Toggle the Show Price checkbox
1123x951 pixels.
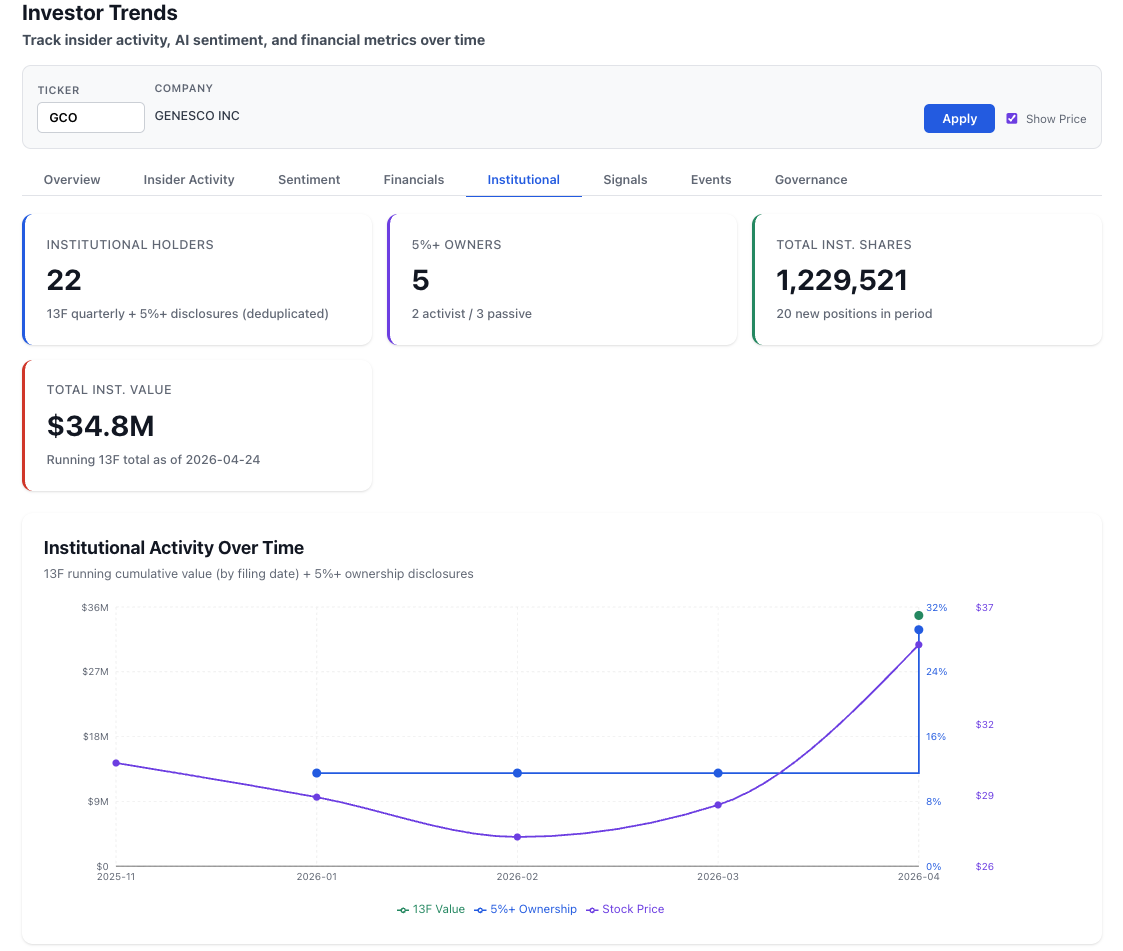click(1011, 119)
